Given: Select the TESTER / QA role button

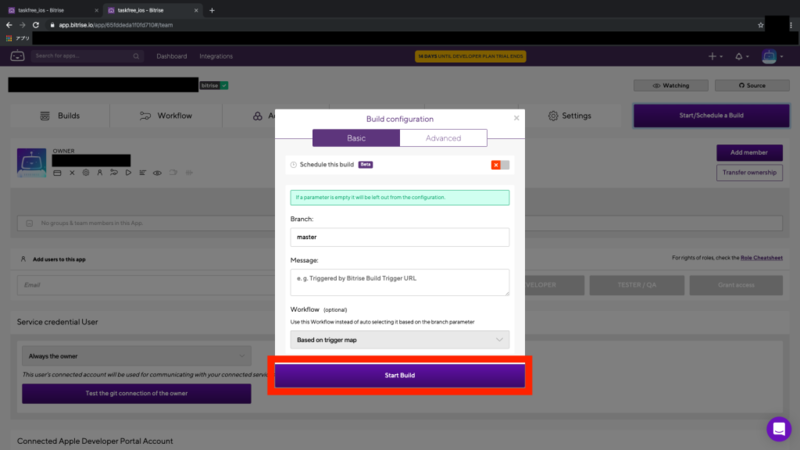Looking at the screenshot, I should point(637,285).
